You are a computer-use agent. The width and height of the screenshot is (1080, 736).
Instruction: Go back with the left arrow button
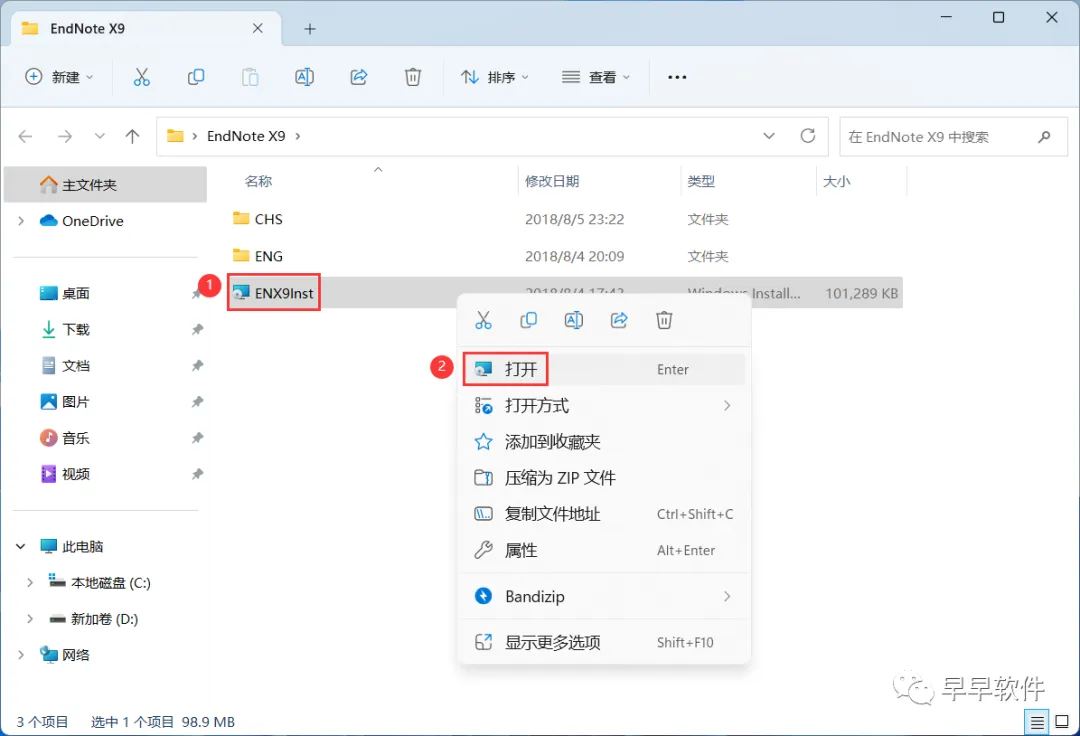[x=25, y=136]
